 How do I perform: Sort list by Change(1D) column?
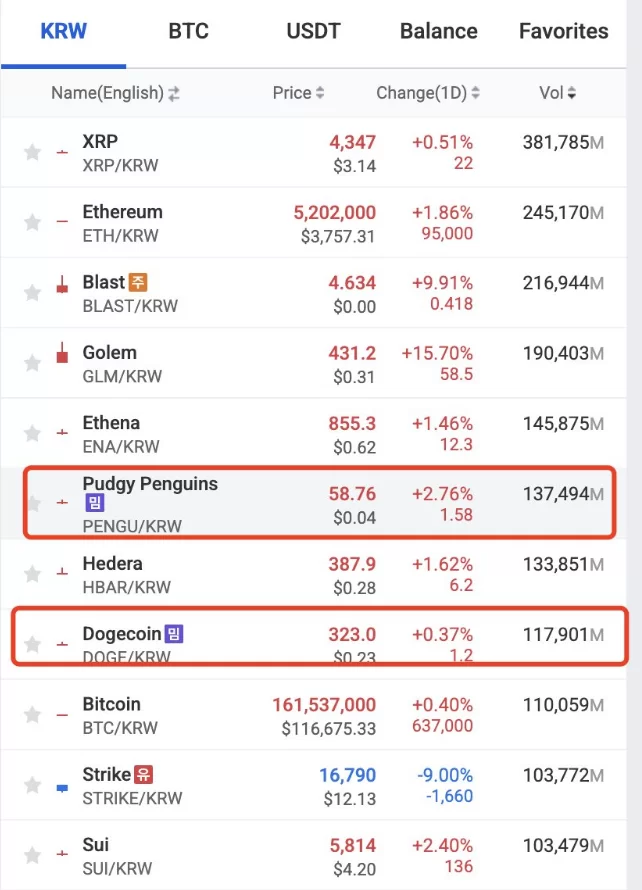click(428, 93)
